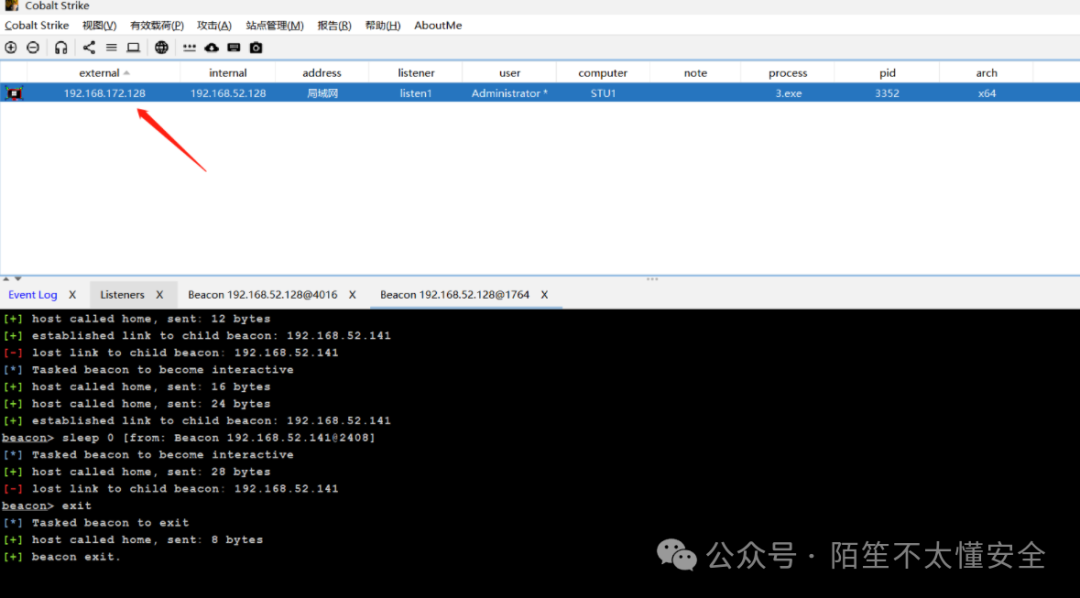Switch to the Event Log tab
Image resolution: width=1080 pixels, height=598 pixels.
pyautogui.click(x=33, y=294)
